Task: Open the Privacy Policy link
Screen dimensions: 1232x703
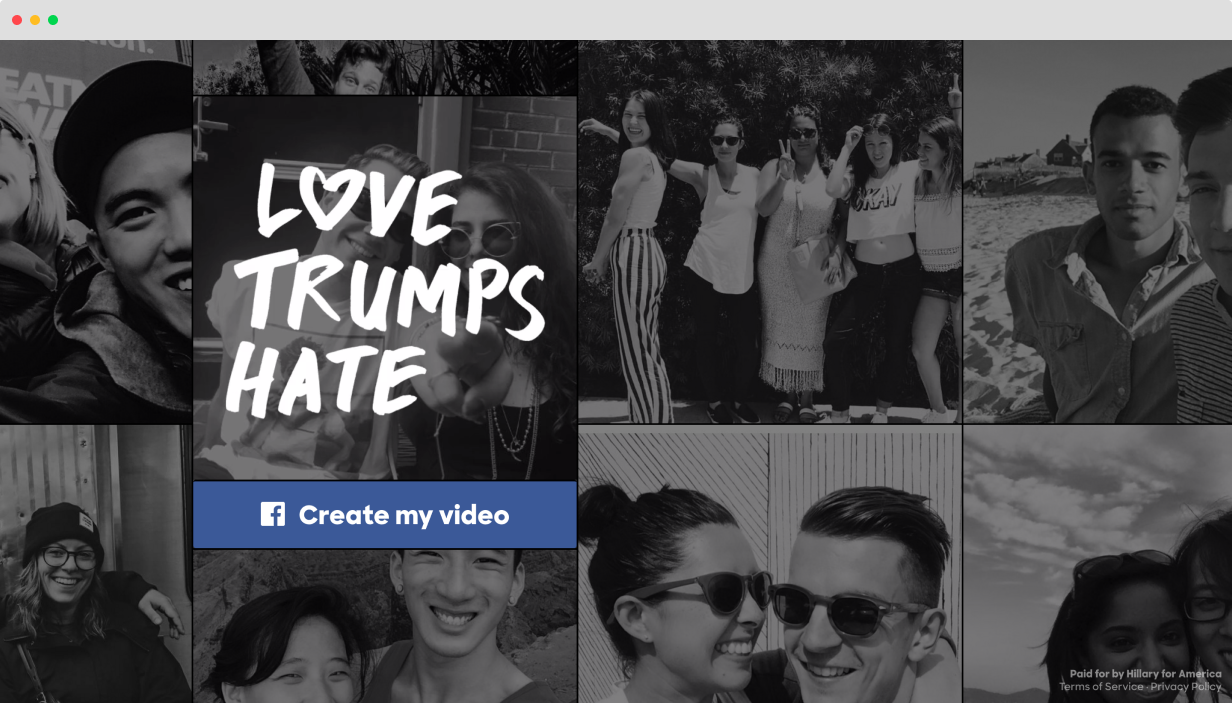Action: pyautogui.click(x=1186, y=687)
